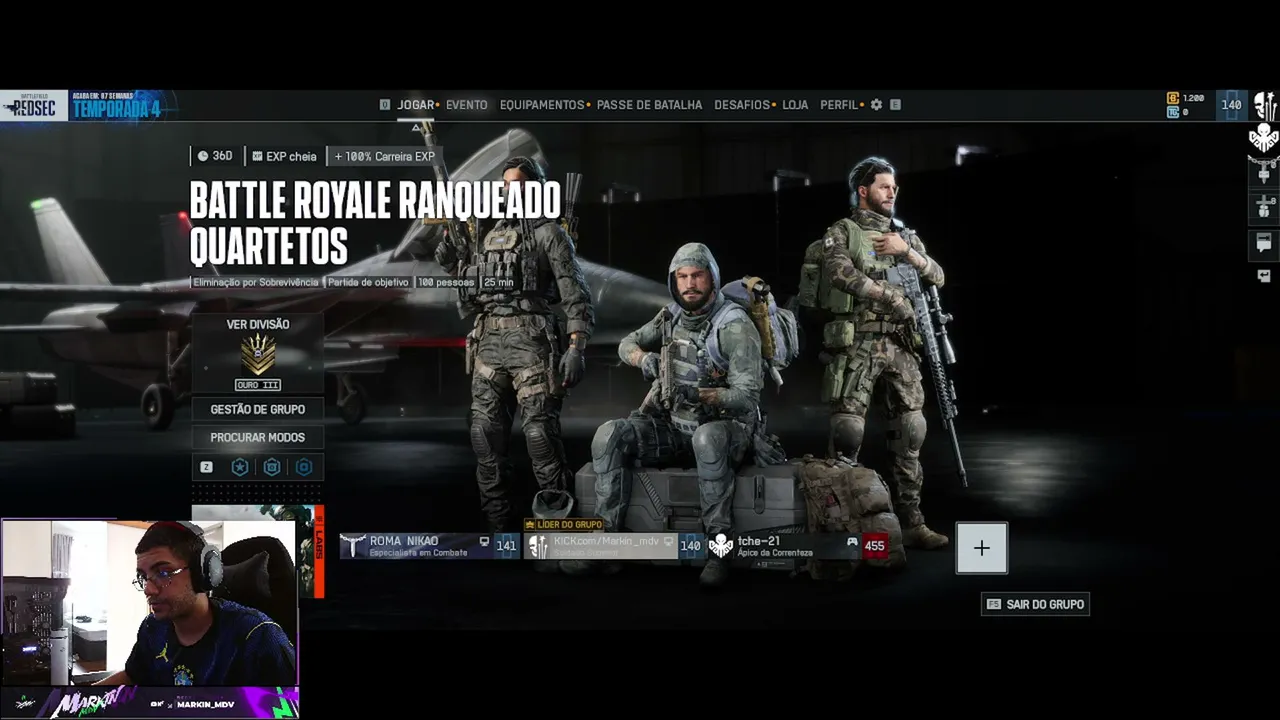Select the ROMA NIKAO player card
This screenshot has width=1280, height=720.
click(x=430, y=546)
